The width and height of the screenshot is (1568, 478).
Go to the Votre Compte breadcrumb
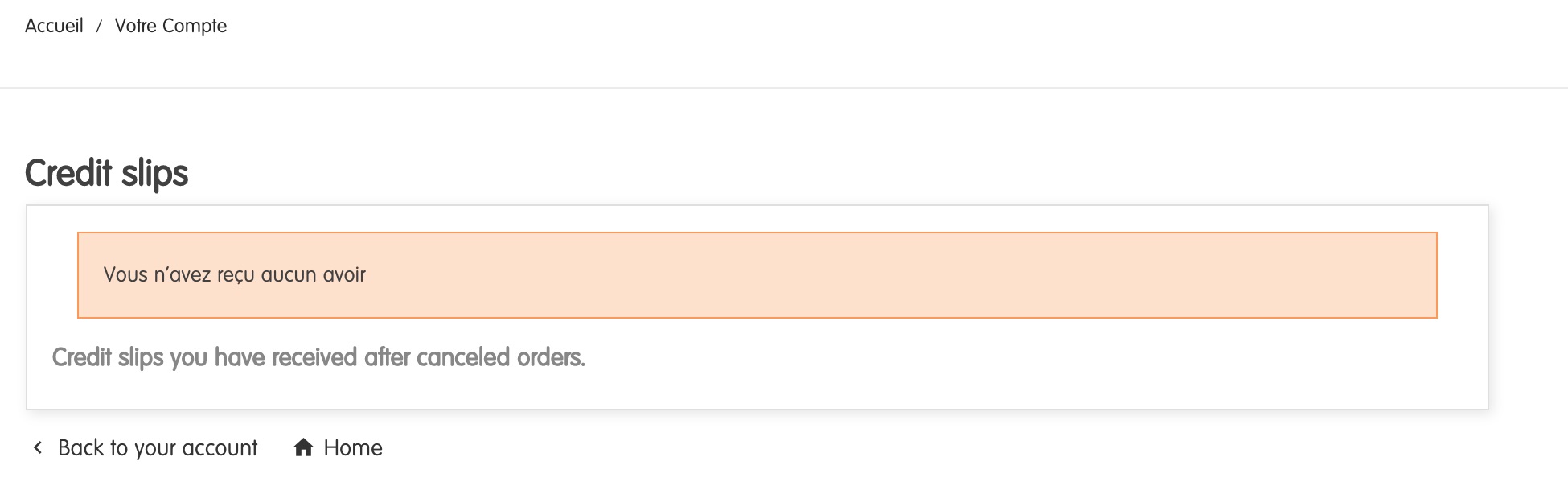click(170, 26)
